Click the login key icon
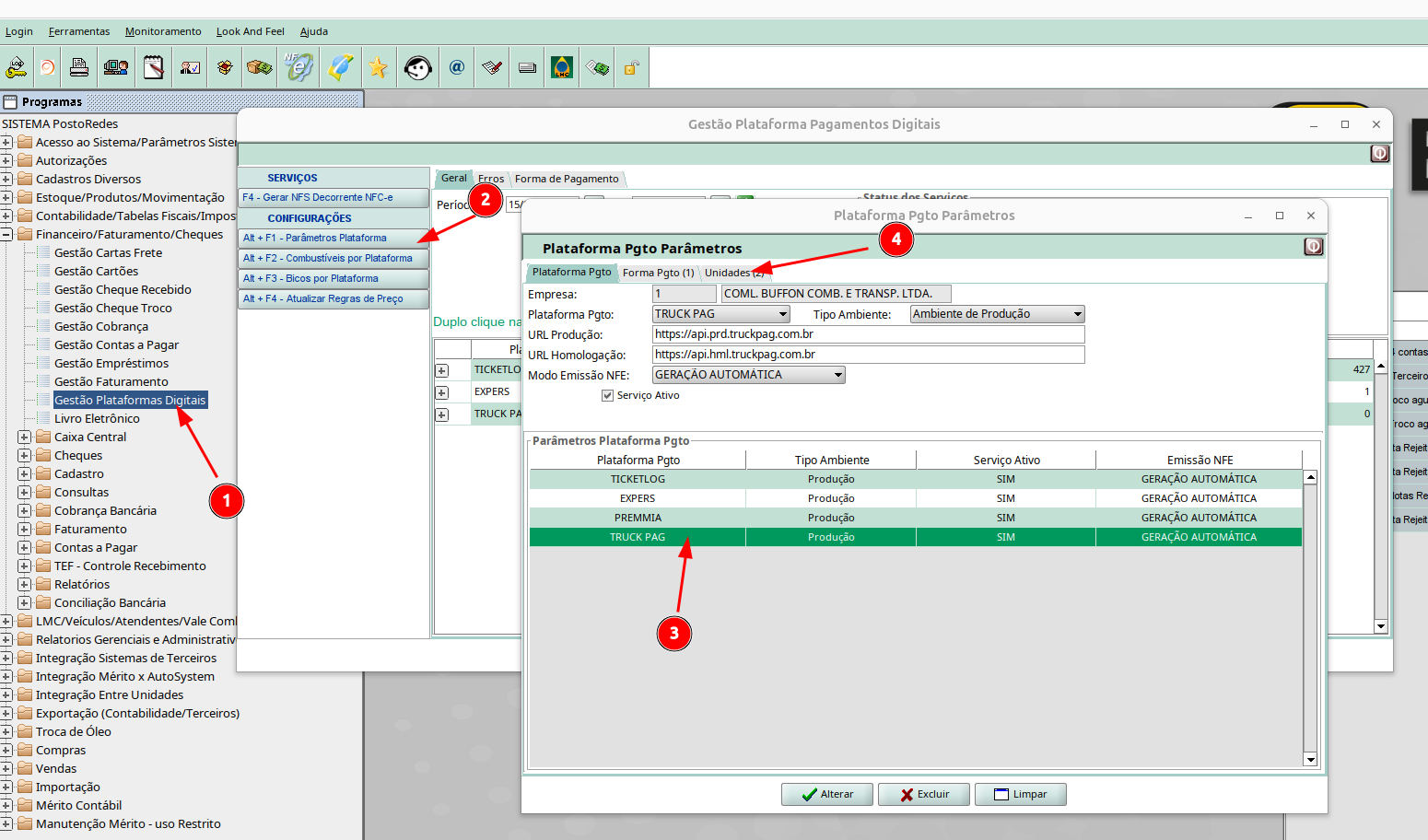Screen dimensions: 1428x840 [16, 67]
